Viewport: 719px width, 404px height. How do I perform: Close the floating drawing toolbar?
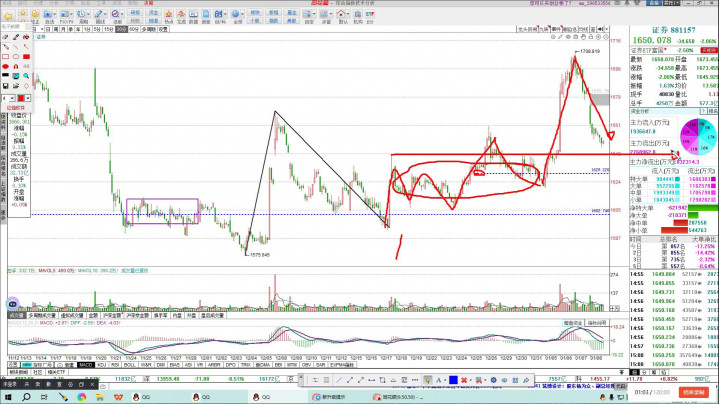[x=301, y=377]
